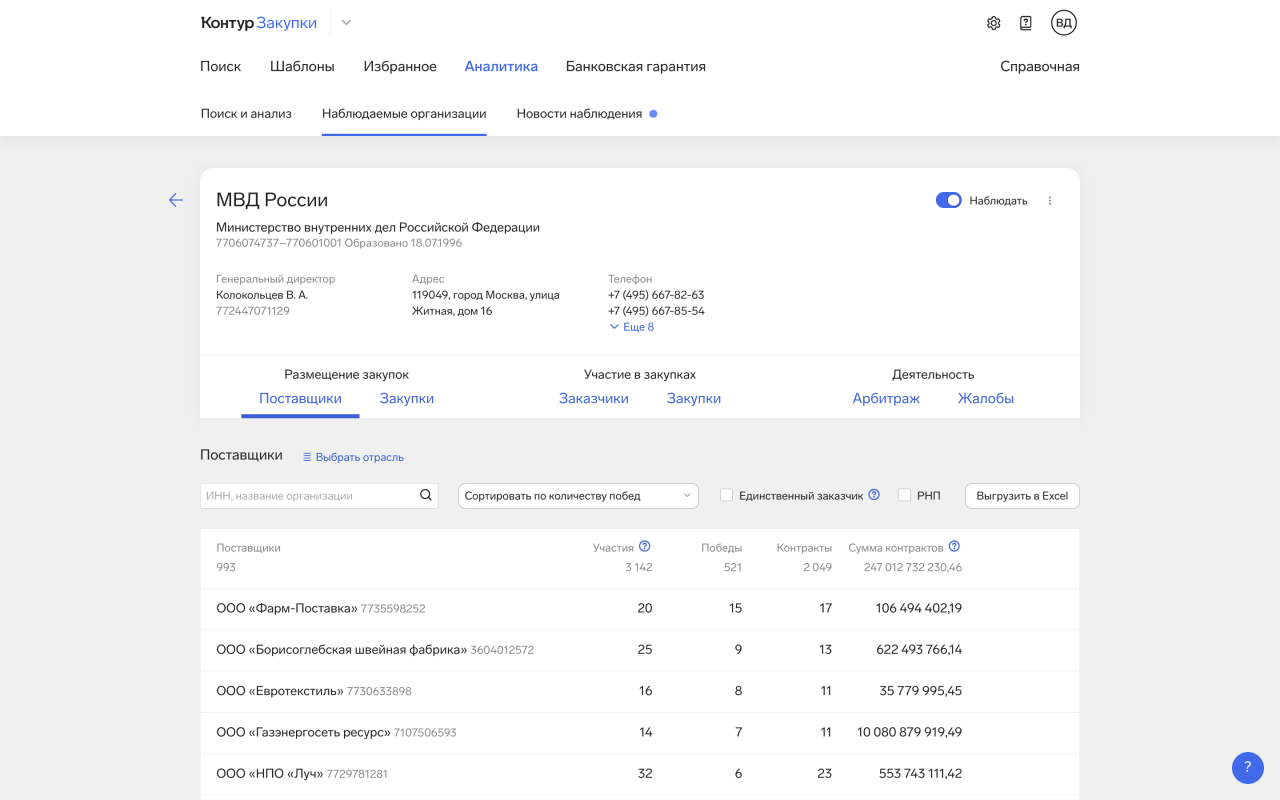
Task: Open Заказчики tab under Участие в закупках
Action: [x=594, y=398]
